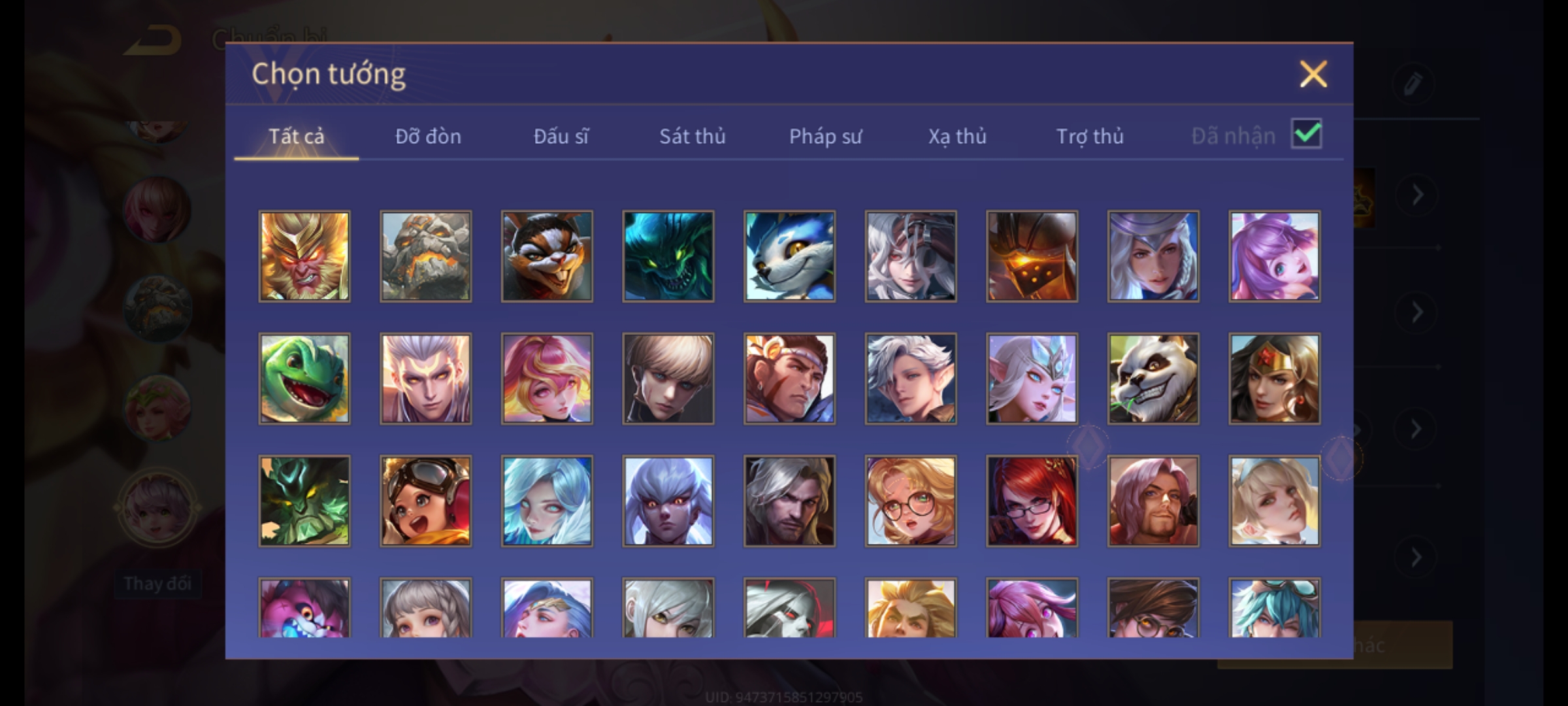
Task: Pick the green frog hero portrait
Action: coord(304,378)
